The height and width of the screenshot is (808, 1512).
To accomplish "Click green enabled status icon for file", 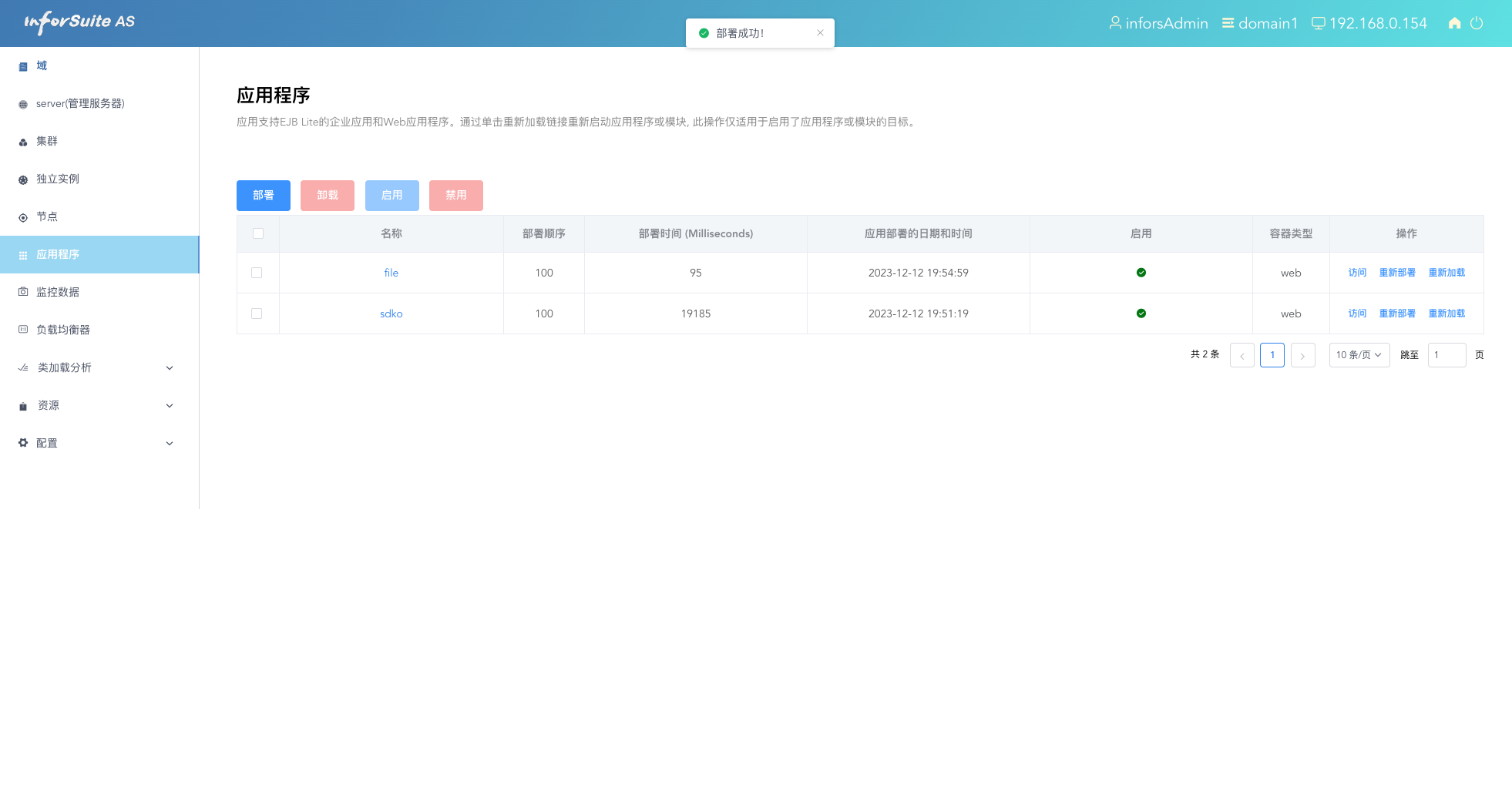I will pyautogui.click(x=1141, y=273).
